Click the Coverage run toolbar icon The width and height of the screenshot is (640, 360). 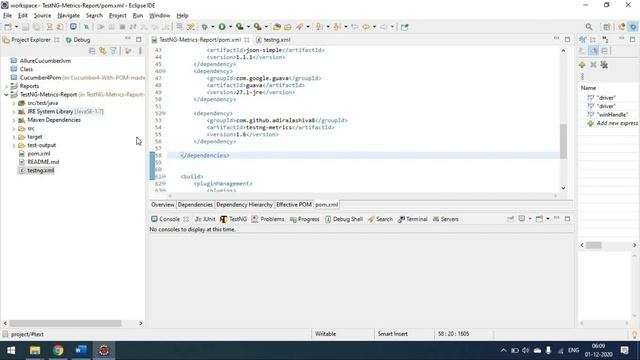click(240, 27)
